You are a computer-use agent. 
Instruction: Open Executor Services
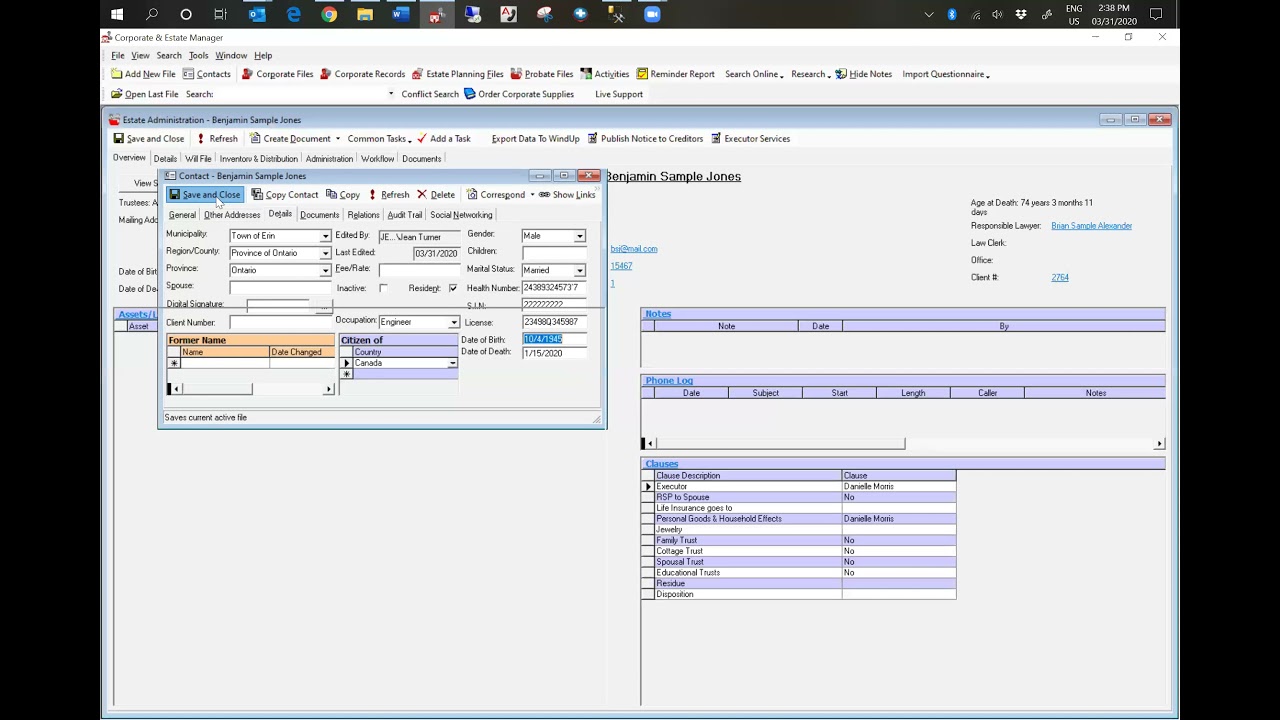pos(750,139)
